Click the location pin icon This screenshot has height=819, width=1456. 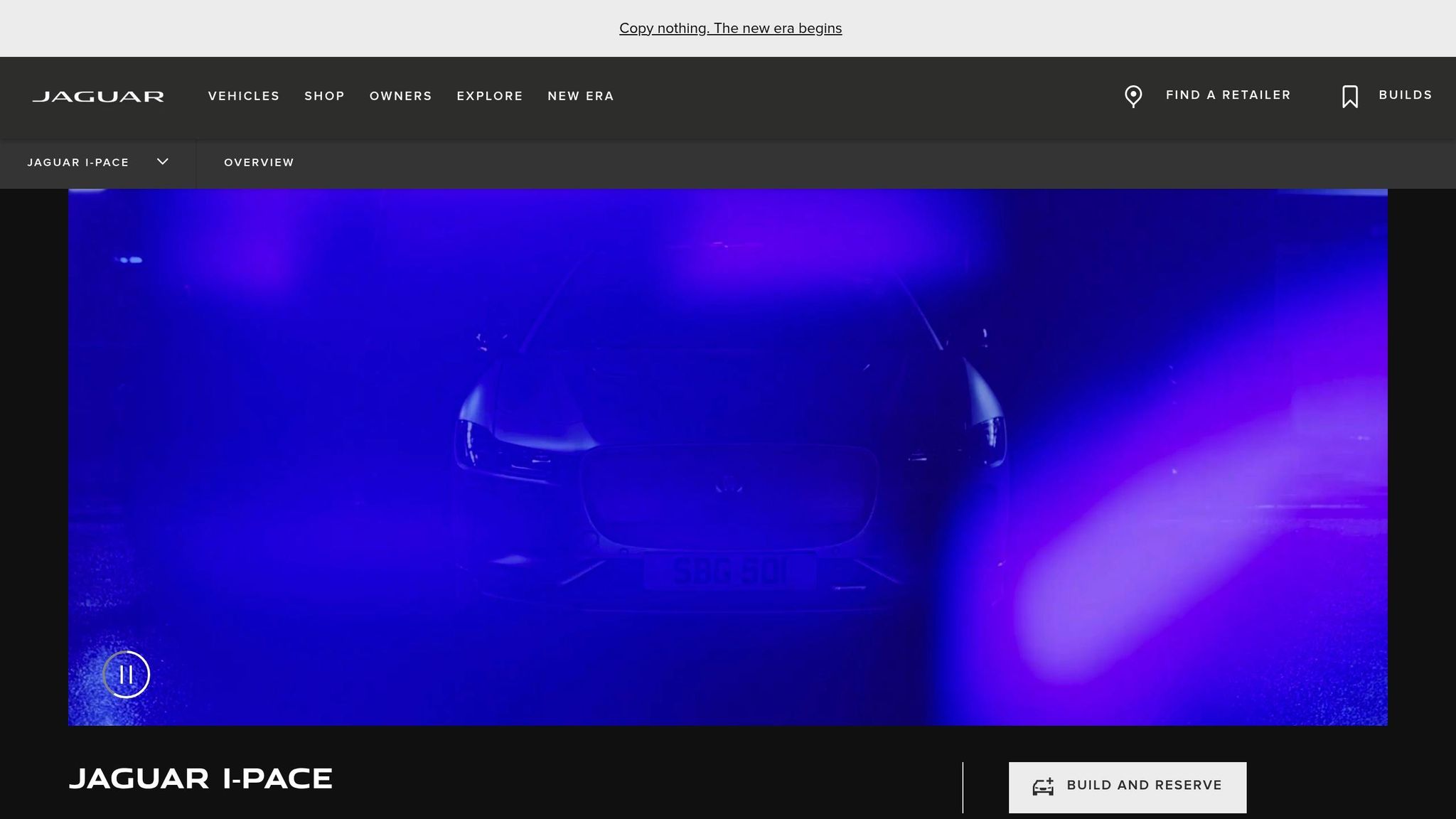pos(1133,96)
